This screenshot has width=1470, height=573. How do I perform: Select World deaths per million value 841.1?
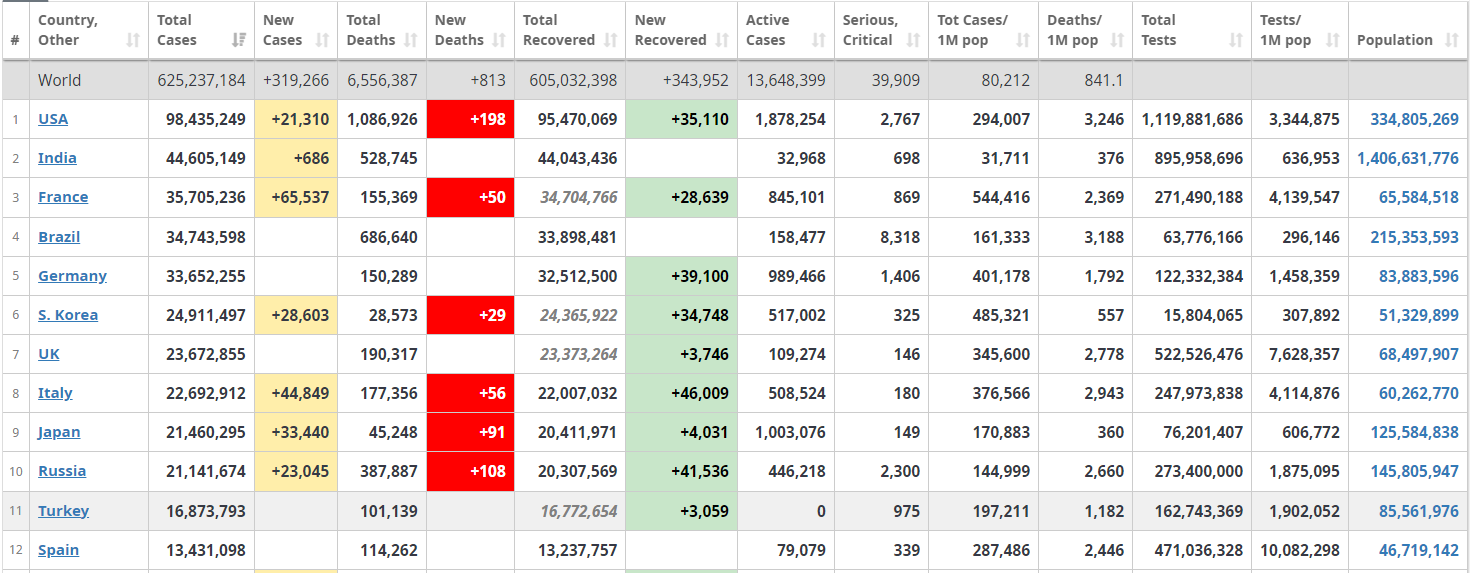pyautogui.click(x=1103, y=80)
